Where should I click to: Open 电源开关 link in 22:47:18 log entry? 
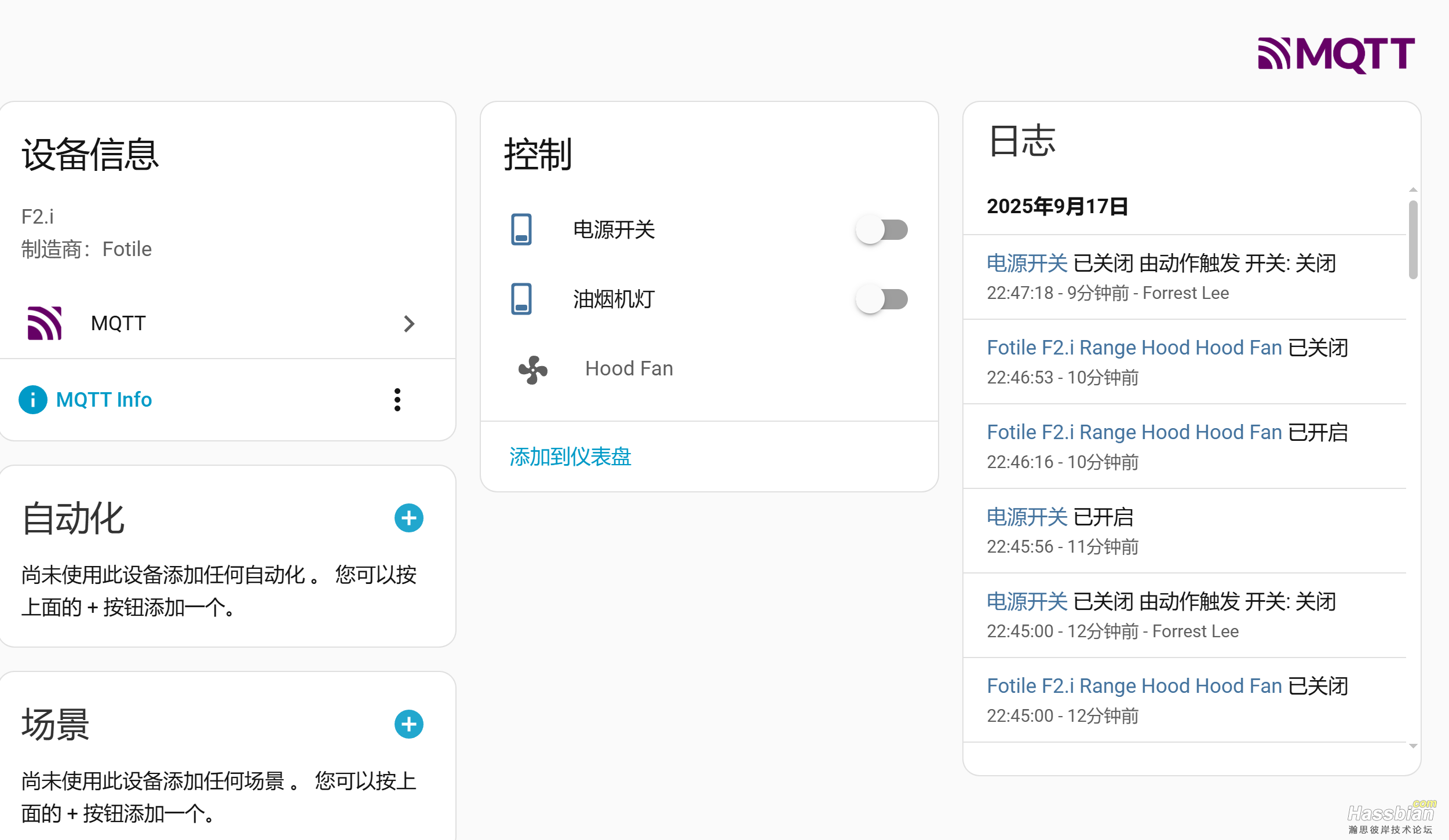[x=1027, y=264]
